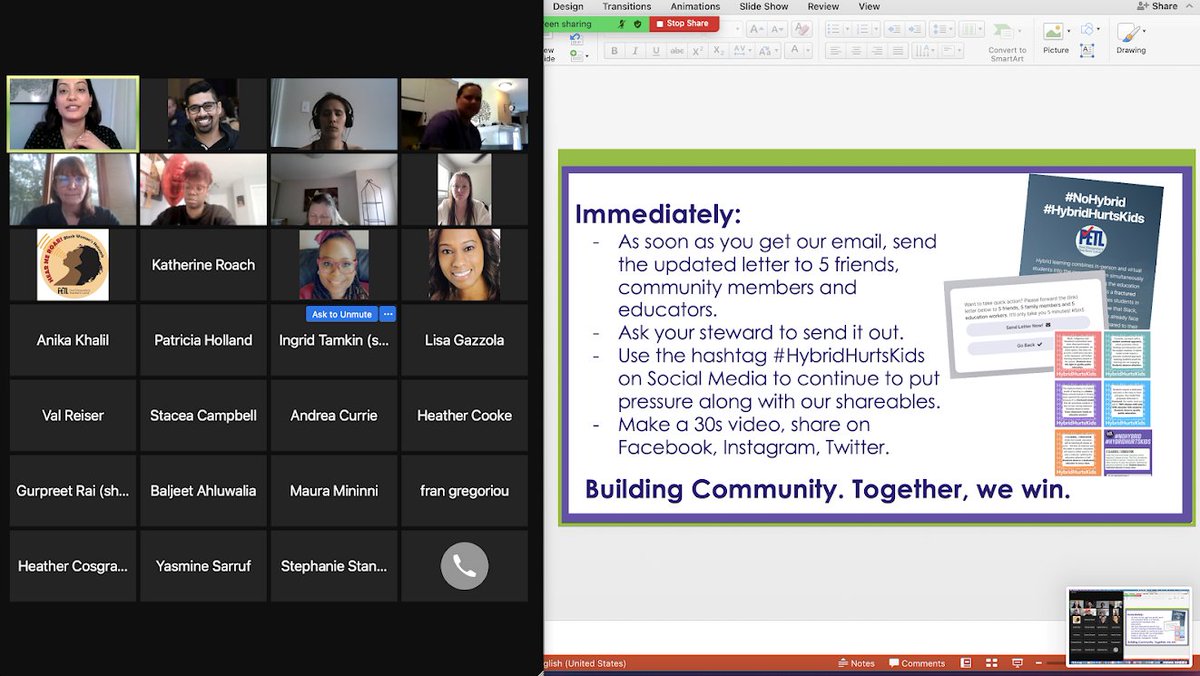Align text left

coord(836,51)
